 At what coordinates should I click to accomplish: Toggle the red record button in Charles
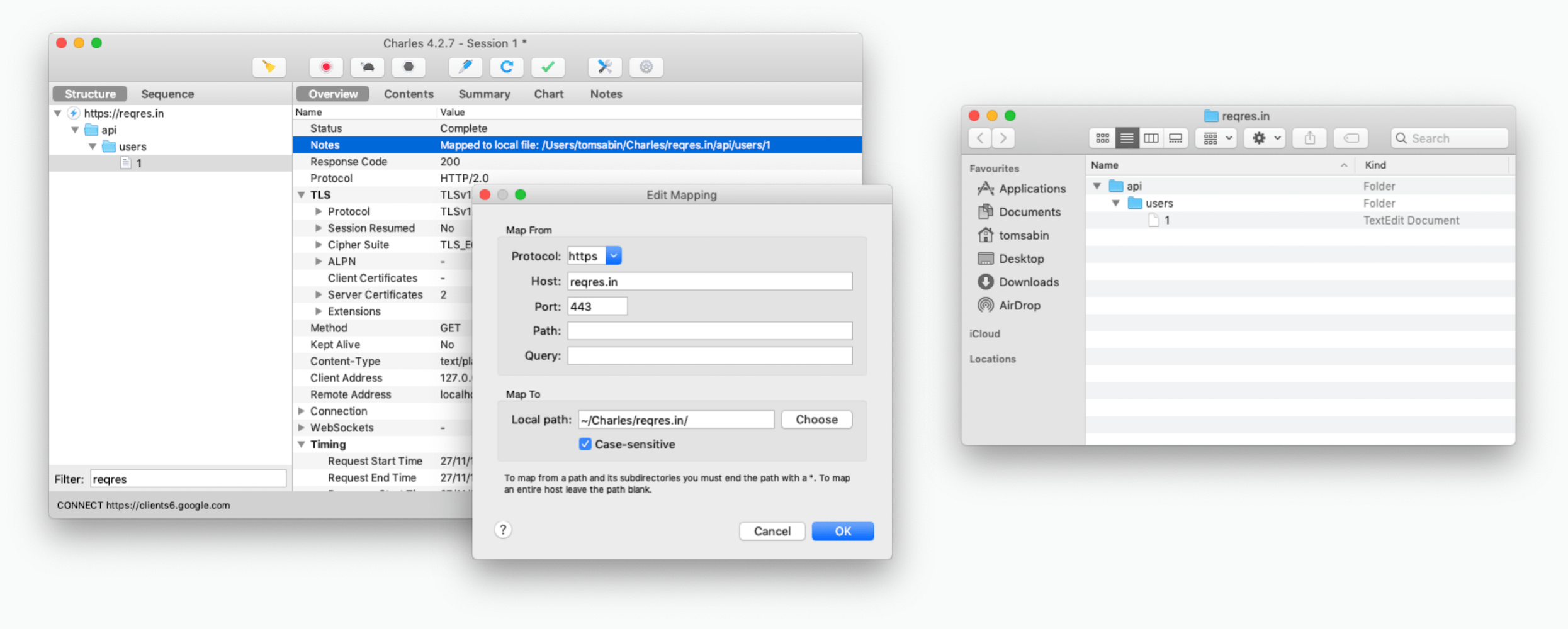point(325,67)
